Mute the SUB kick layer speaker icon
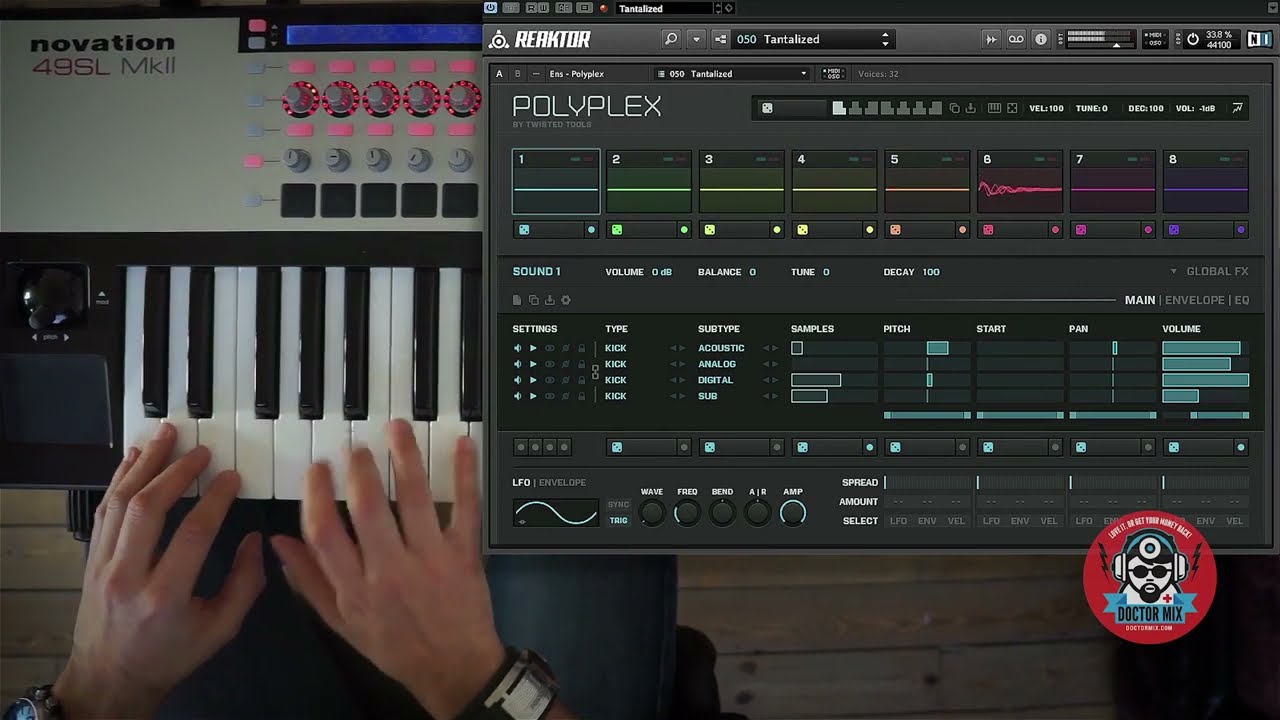This screenshot has height=720, width=1280. (x=517, y=396)
